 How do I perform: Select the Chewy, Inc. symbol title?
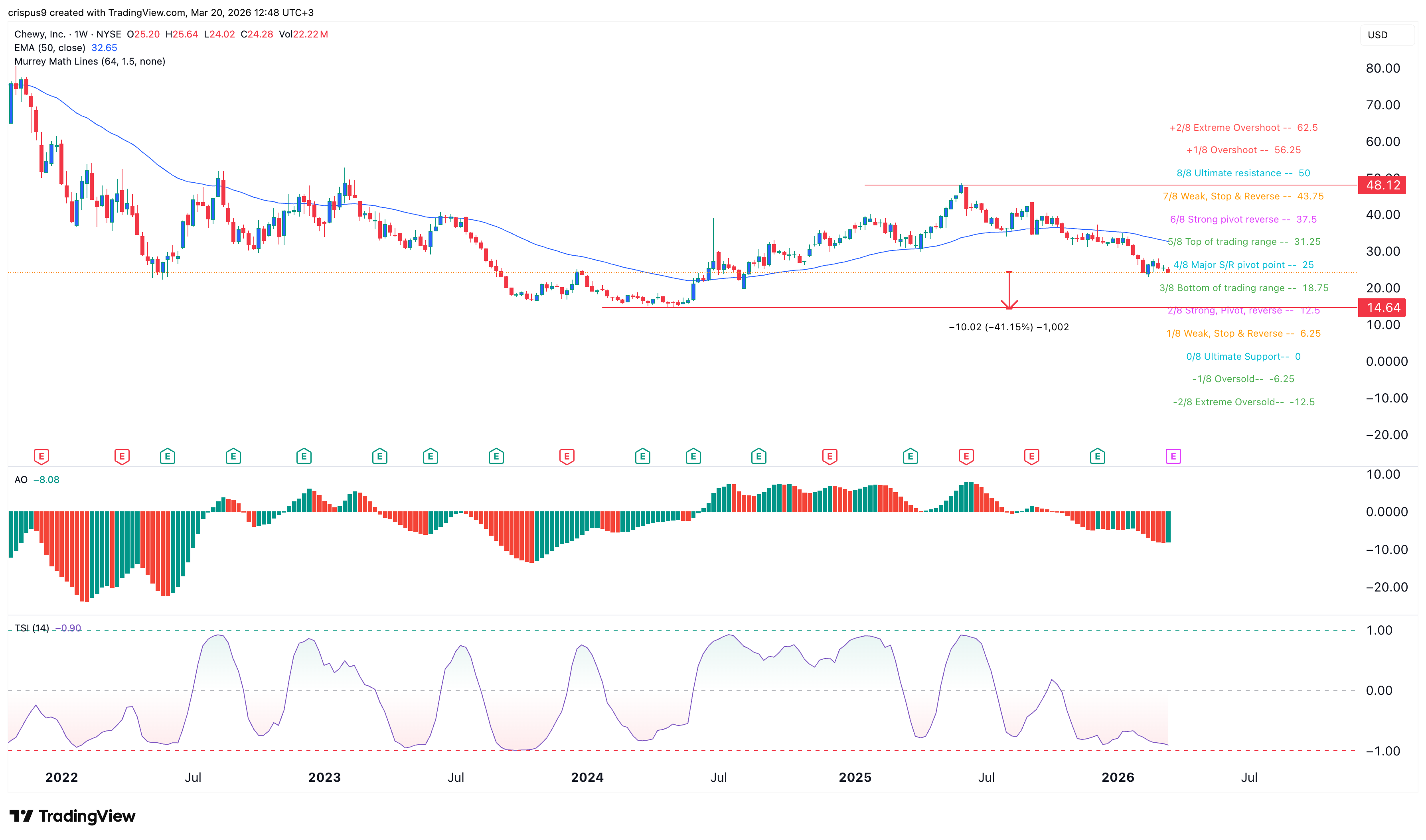(x=40, y=34)
